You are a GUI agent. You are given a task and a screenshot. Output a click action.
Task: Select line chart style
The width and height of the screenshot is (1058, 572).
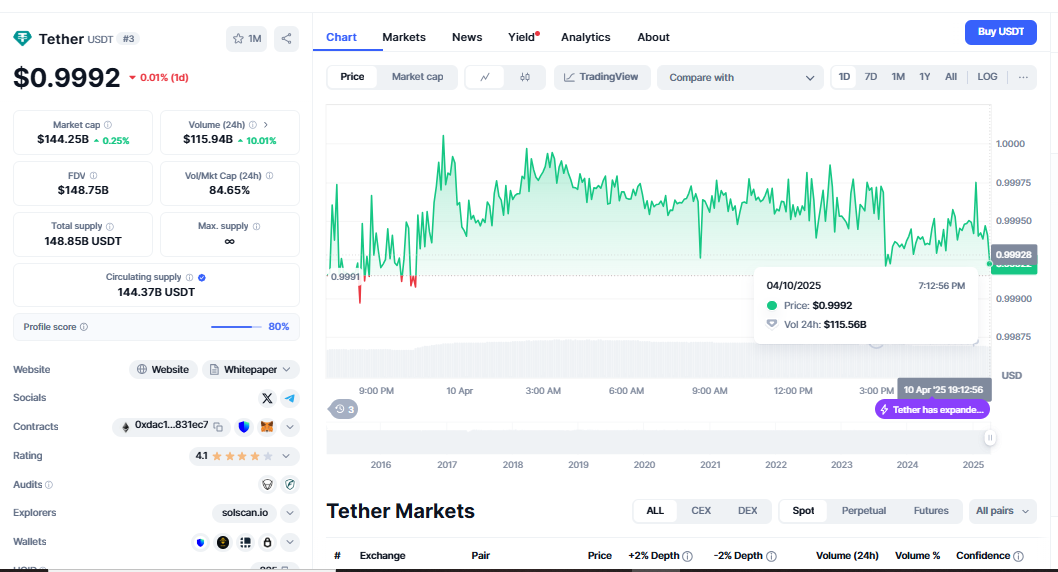tap(484, 77)
